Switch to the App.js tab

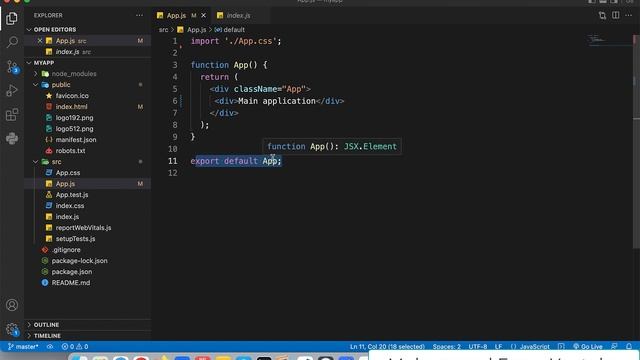point(176,16)
